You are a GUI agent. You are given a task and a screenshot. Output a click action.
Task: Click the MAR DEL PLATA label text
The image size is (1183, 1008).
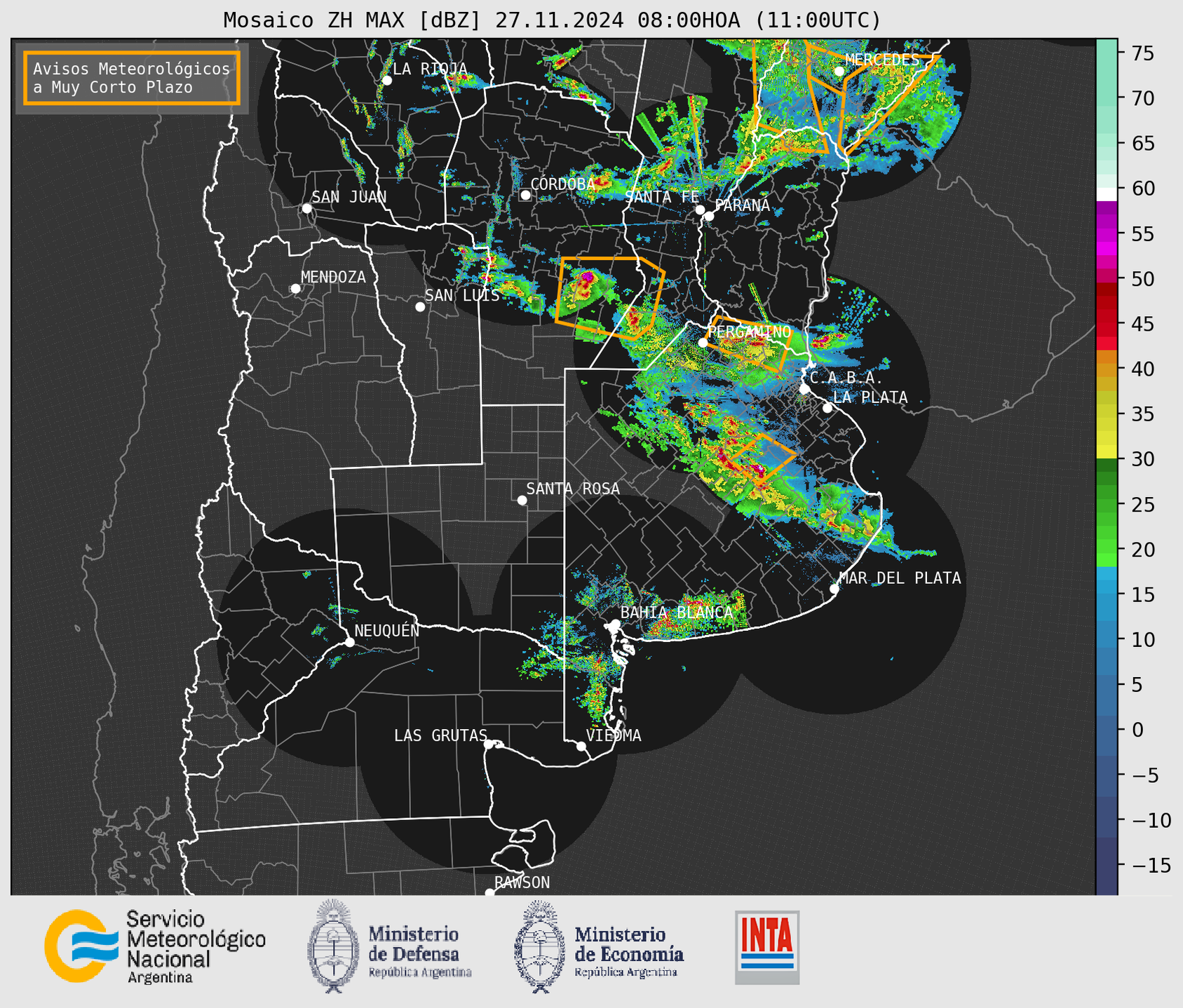click(900, 578)
